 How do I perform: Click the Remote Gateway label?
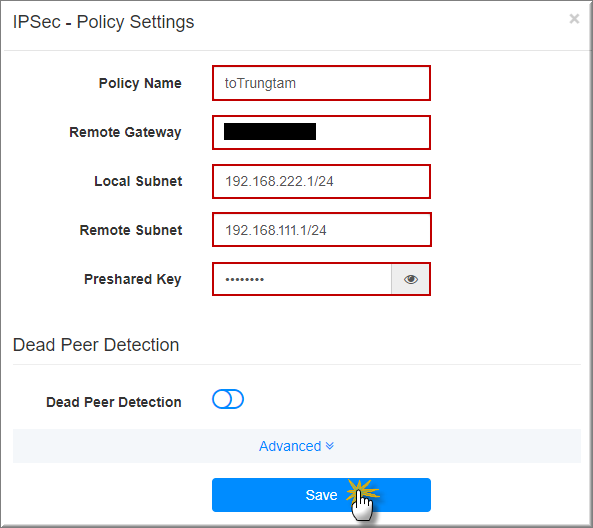coord(125,132)
